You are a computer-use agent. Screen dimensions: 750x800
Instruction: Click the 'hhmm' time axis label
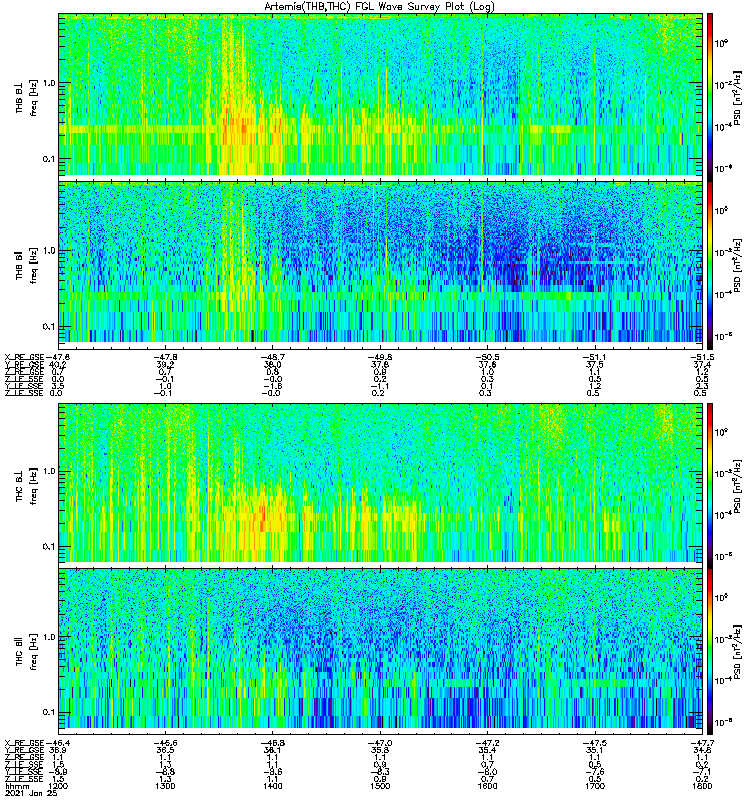15,786
